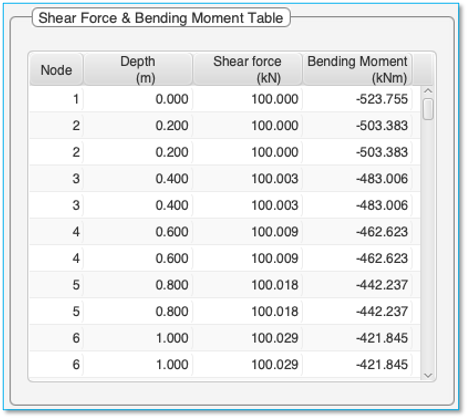468x418 pixels.
Task: Select the first -421.845 moment cell
Action: point(357,338)
